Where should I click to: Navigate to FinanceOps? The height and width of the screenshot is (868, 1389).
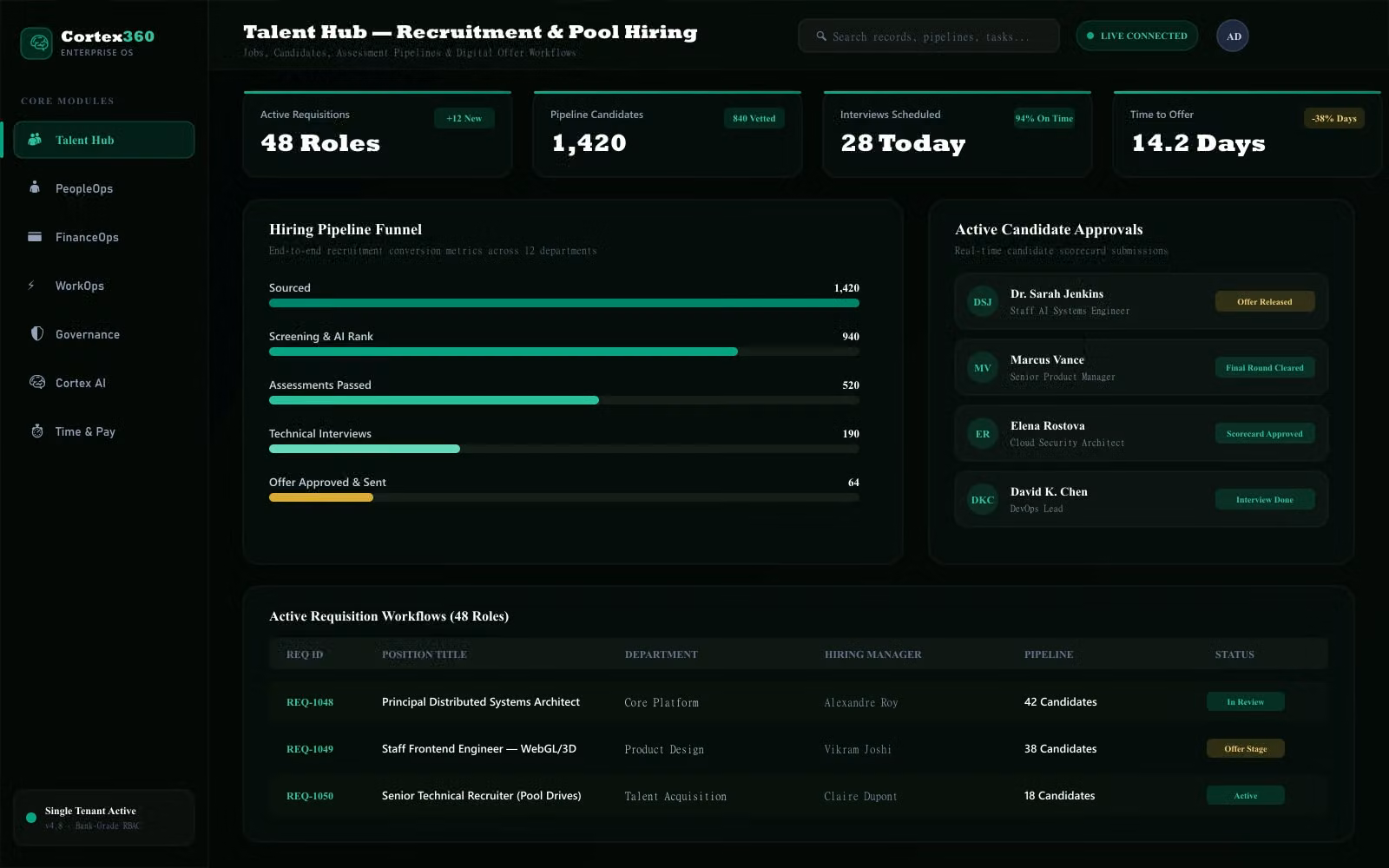(103, 237)
